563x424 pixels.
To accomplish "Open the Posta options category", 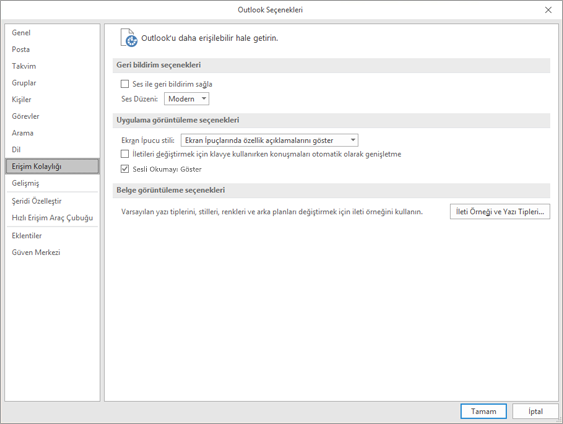I will [x=52, y=49].
